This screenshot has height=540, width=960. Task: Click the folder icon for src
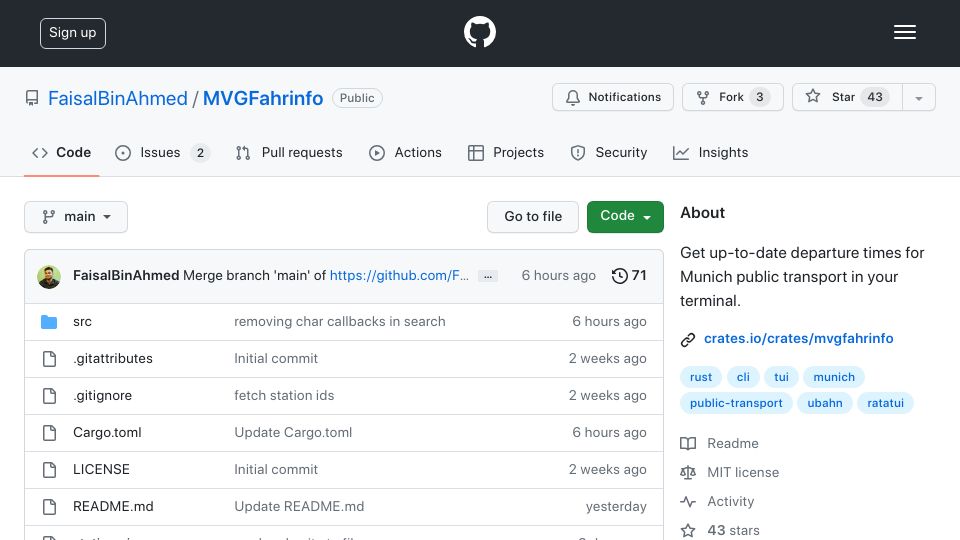(49, 321)
